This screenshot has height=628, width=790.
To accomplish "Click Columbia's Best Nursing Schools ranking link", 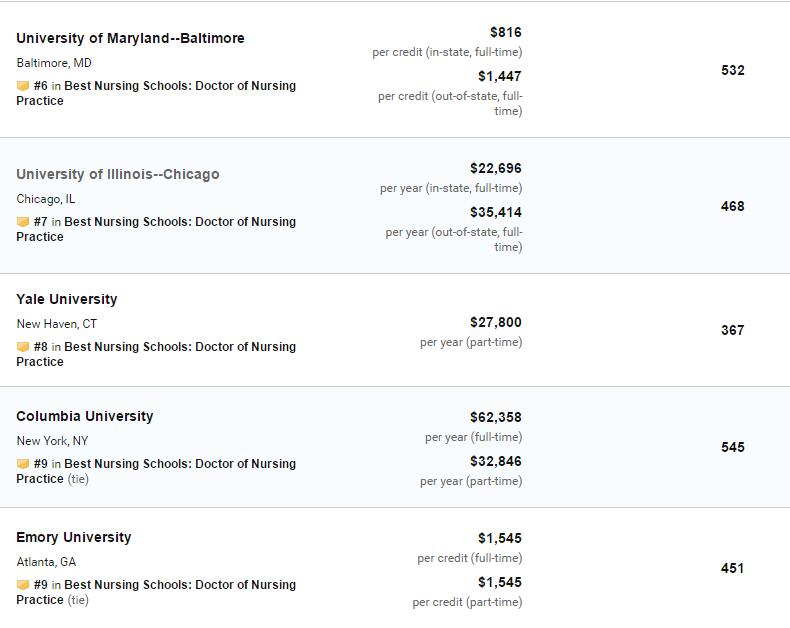I will [156, 471].
